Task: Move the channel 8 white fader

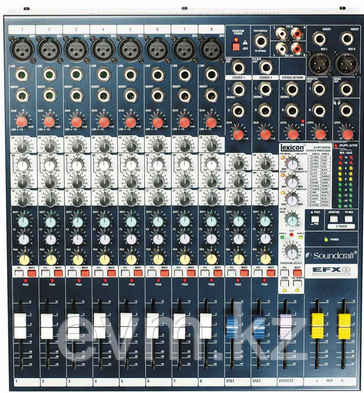Action: coord(206,326)
